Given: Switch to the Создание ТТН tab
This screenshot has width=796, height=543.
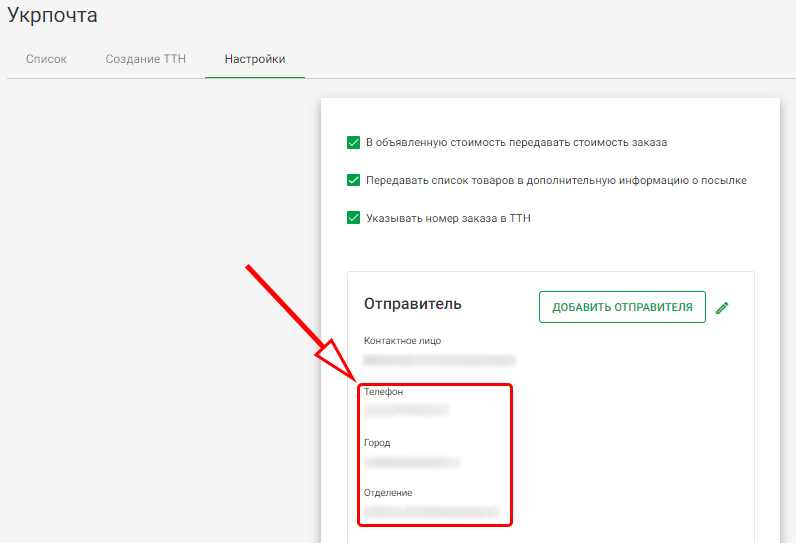Looking at the screenshot, I should (x=145, y=59).
